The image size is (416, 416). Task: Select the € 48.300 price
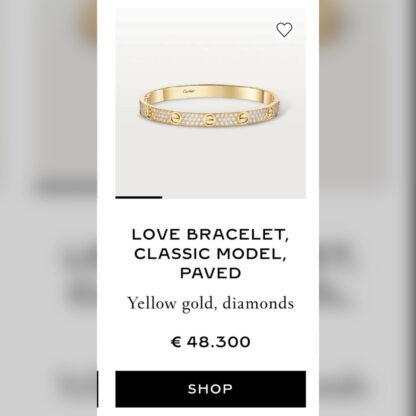[211, 342]
